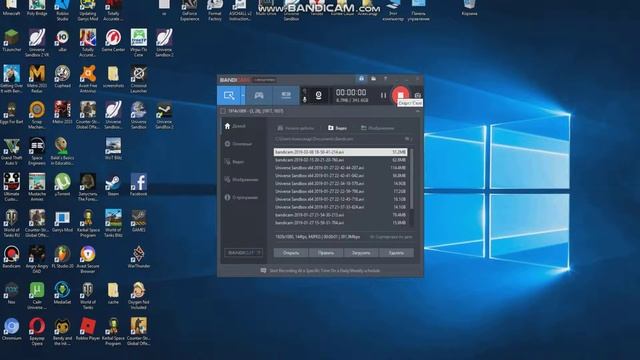Open Bendy and the Ink desktop icon
640x360 pixels.
point(62,331)
